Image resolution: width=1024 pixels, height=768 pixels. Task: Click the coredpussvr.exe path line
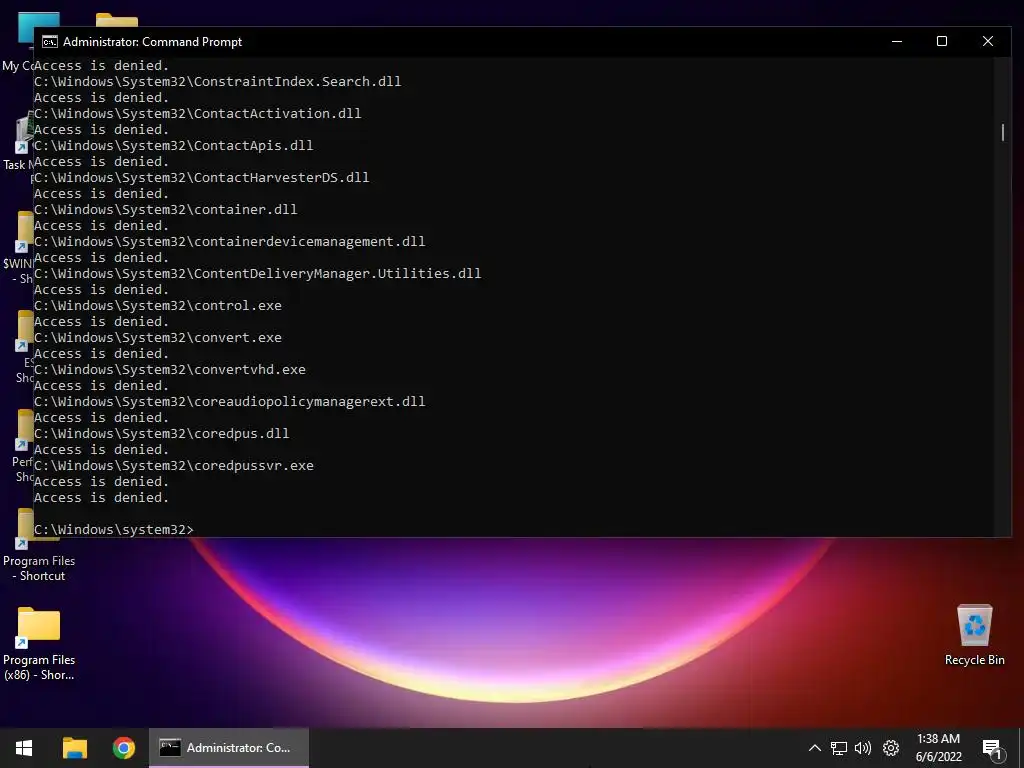(x=174, y=466)
